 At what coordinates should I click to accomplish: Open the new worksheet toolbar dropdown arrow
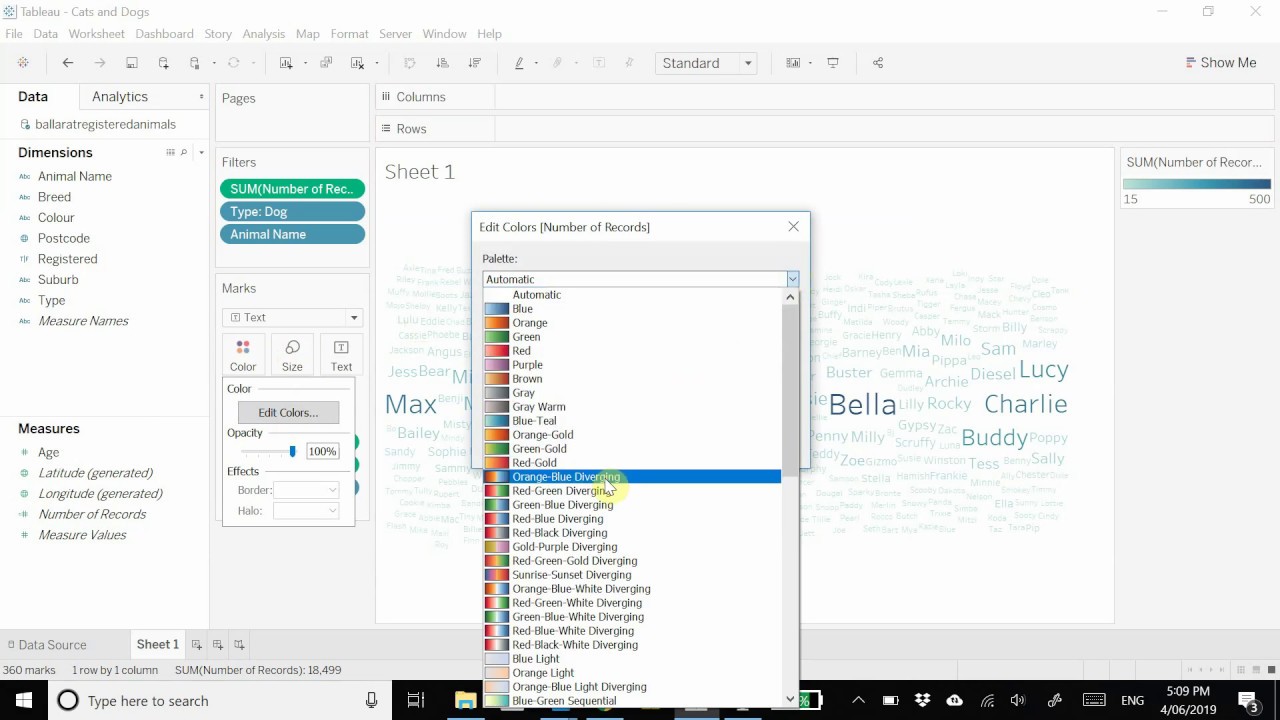click(303, 63)
